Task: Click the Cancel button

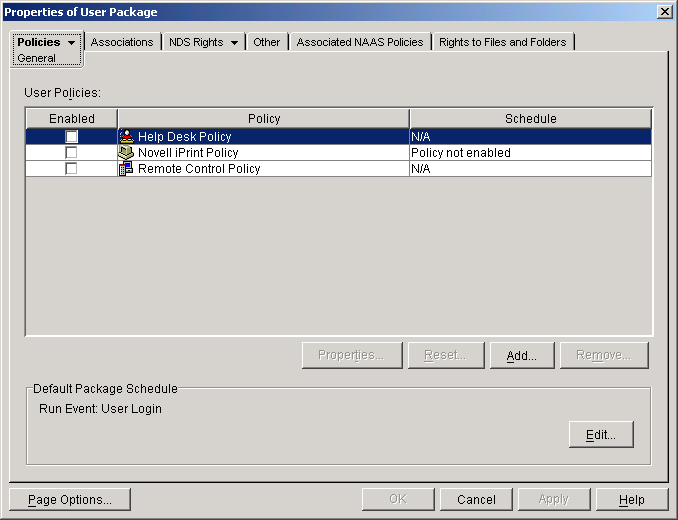Action: 476,500
